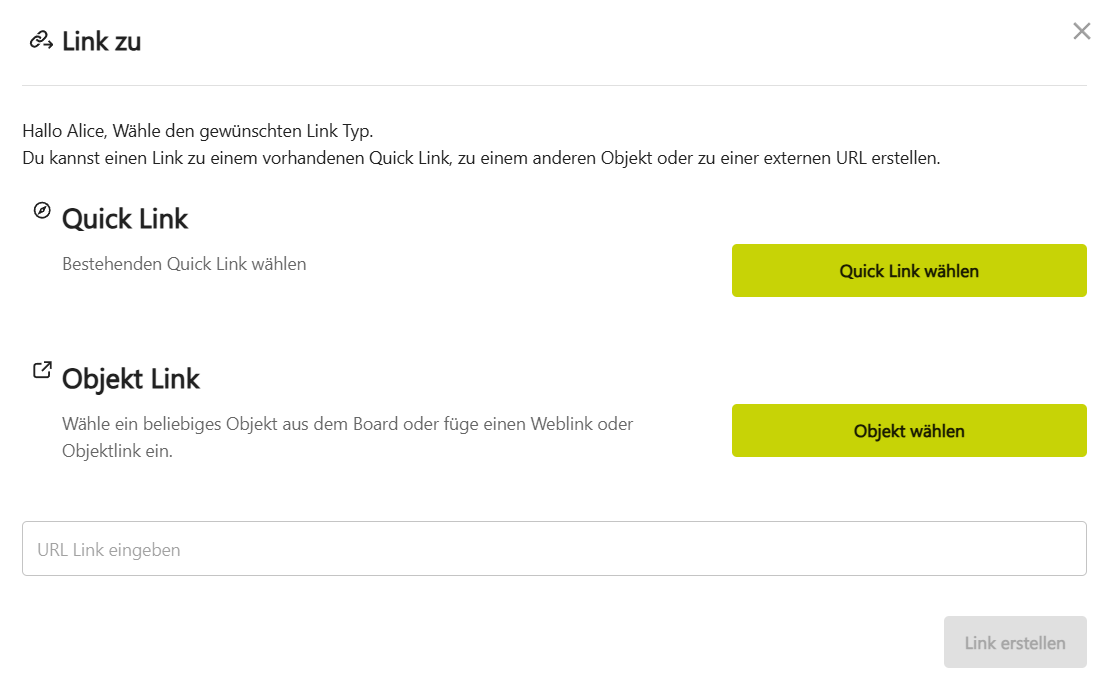The image size is (1107, 682).
Task: Click the name Alice in the greeting
Action: [89, 131]
